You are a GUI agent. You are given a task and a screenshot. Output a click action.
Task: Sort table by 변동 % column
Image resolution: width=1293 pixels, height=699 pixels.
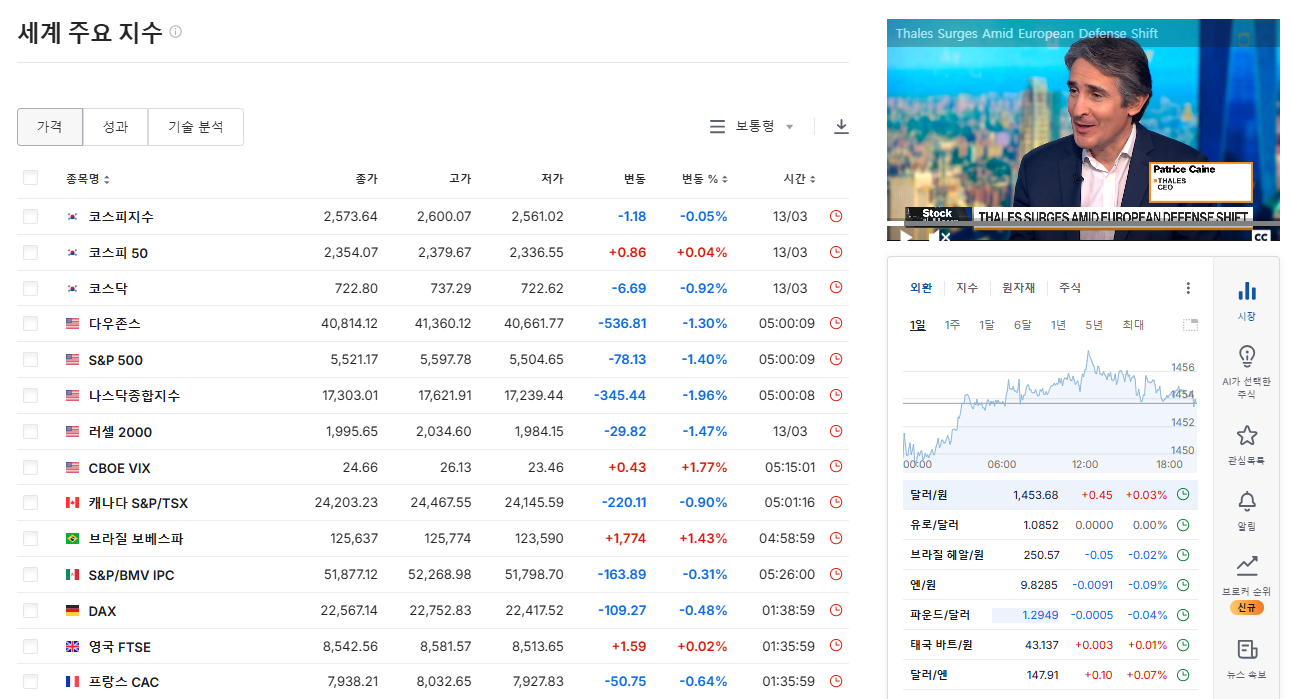pos(704,179)
